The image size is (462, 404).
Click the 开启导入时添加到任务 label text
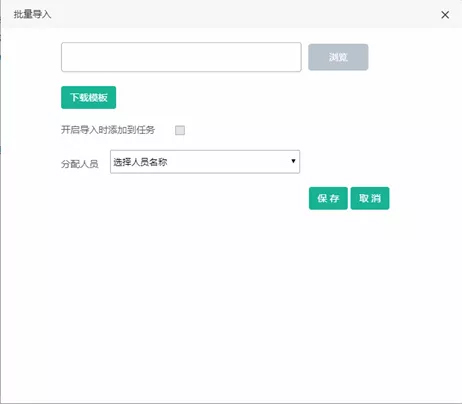click(x=108, y=130)
